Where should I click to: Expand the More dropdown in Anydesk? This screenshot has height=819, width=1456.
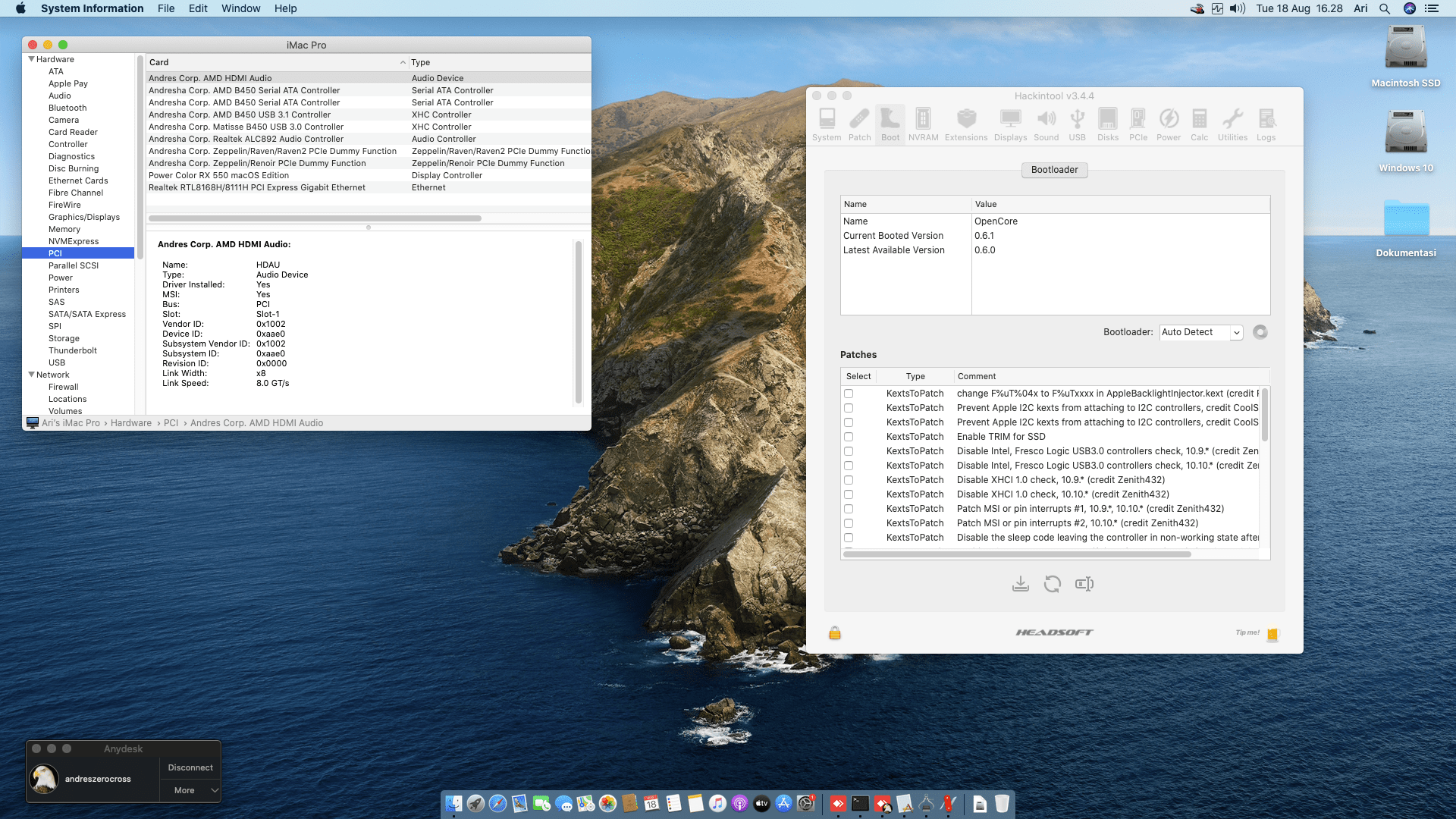tap(190, 790)
